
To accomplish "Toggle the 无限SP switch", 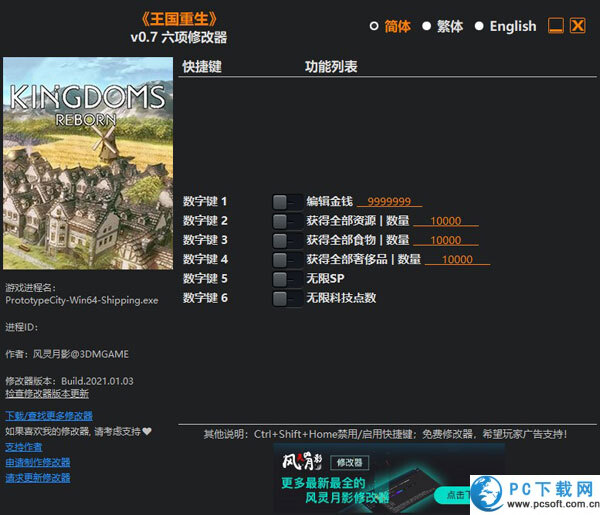I will (x=286, y=278).
